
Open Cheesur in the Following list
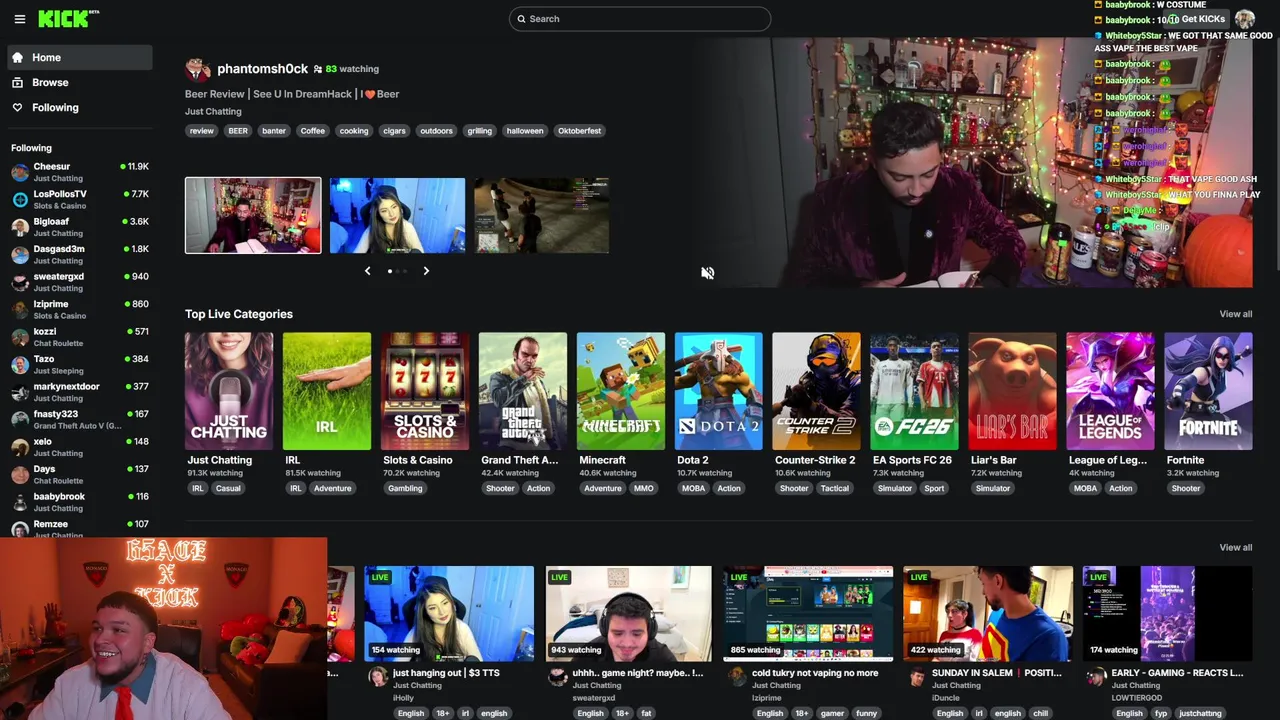tap(80, 172)
